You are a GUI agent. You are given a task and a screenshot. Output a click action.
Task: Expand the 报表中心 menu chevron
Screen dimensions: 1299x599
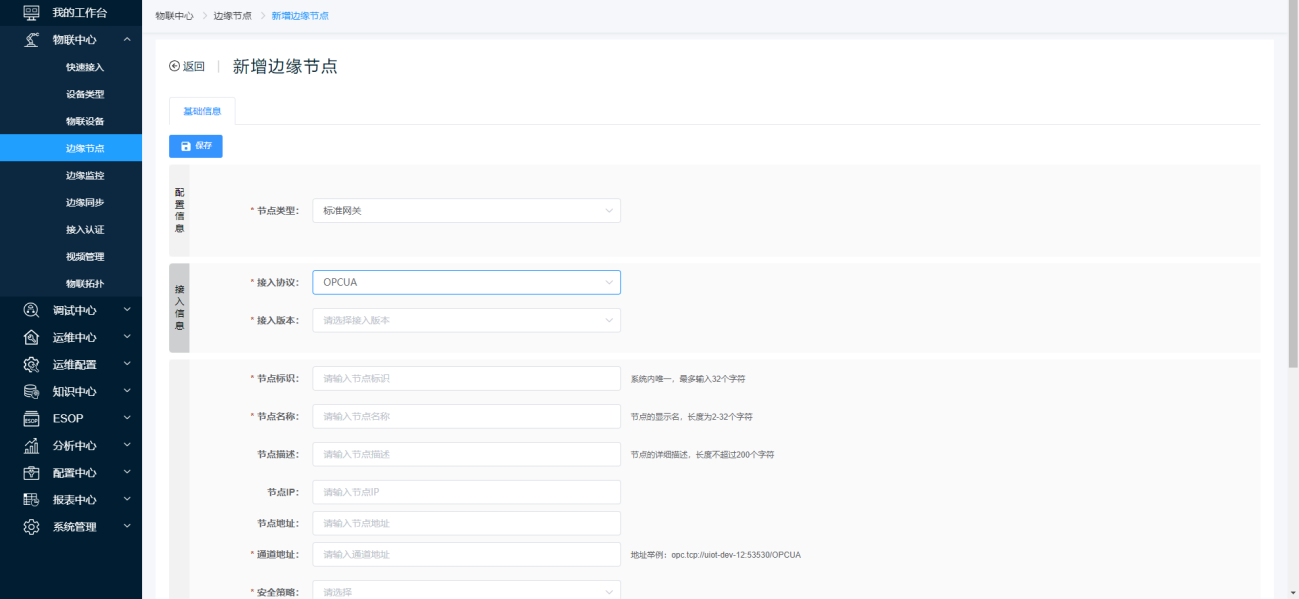127,499
